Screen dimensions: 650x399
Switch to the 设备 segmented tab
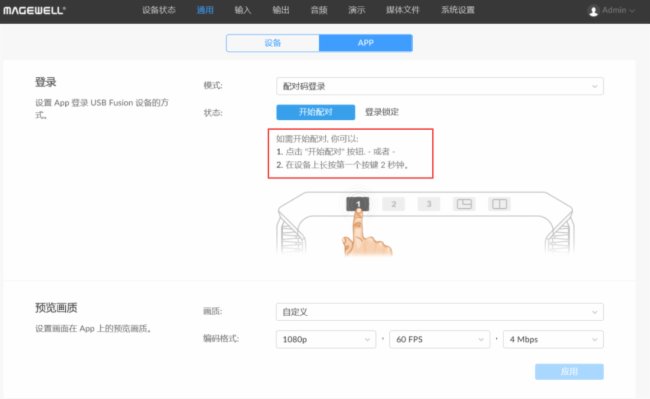click(273, 43)
